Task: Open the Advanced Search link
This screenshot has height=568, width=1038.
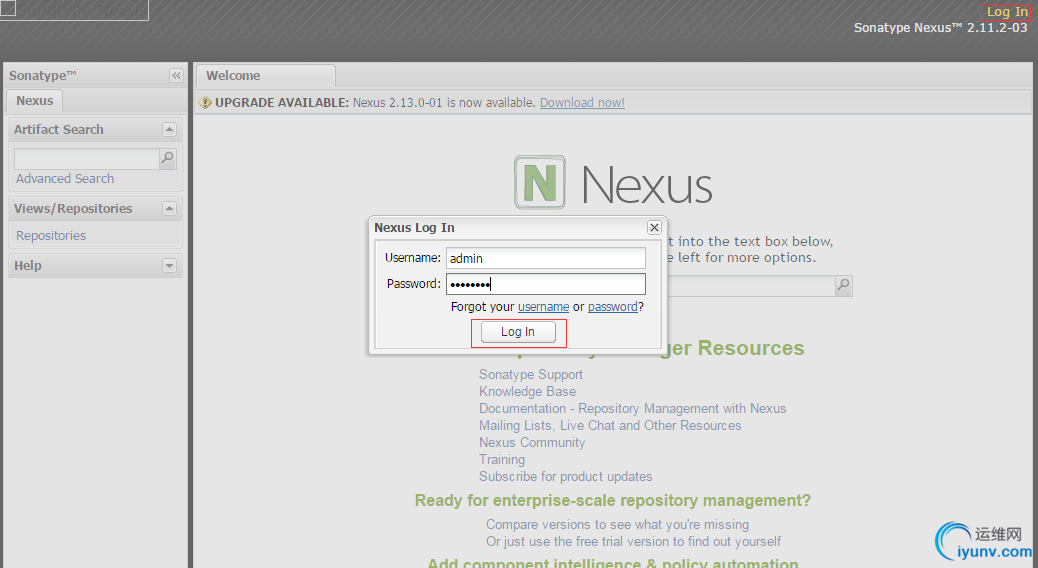Action: coord(65,179)
